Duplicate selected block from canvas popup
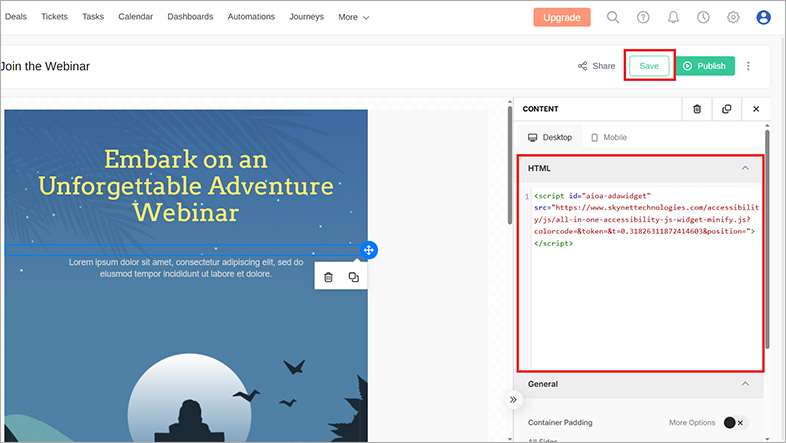The width and height of the screenshot is (786, 443). point(353,277)
